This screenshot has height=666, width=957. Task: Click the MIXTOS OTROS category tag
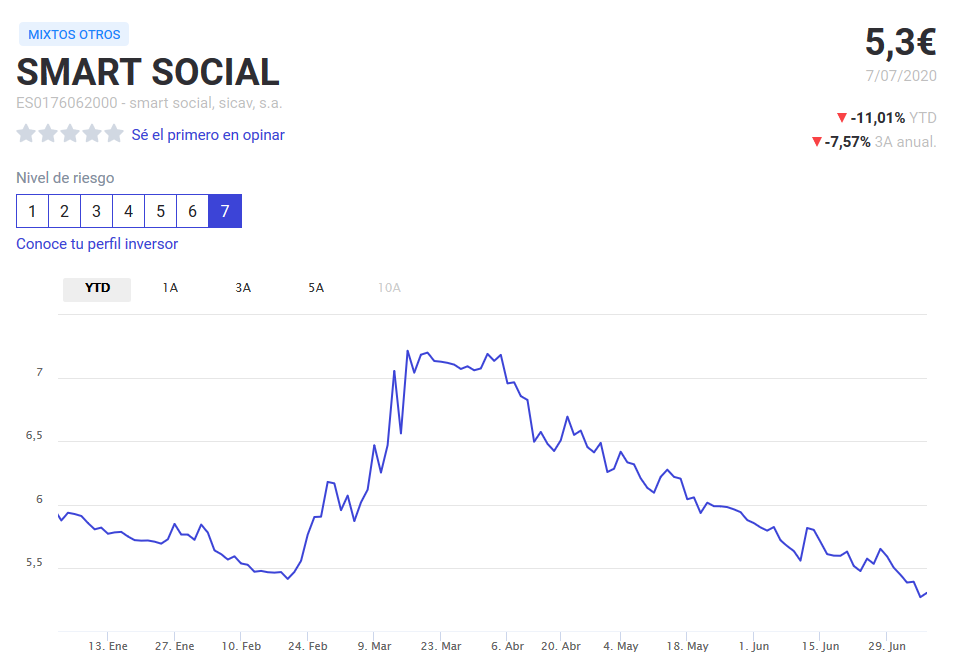(74, 35)
